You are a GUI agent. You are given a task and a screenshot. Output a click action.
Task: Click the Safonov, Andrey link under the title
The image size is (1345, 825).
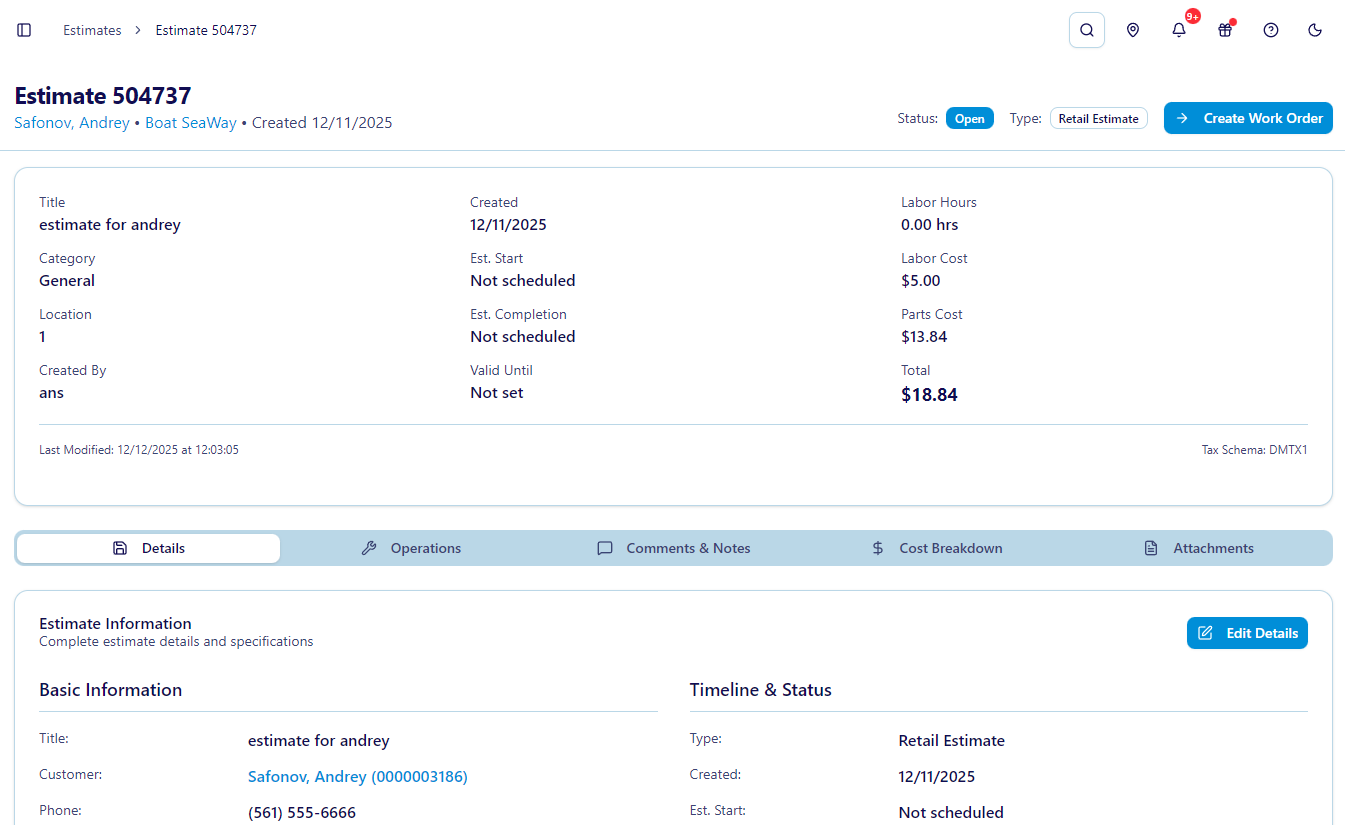point(71,122)
